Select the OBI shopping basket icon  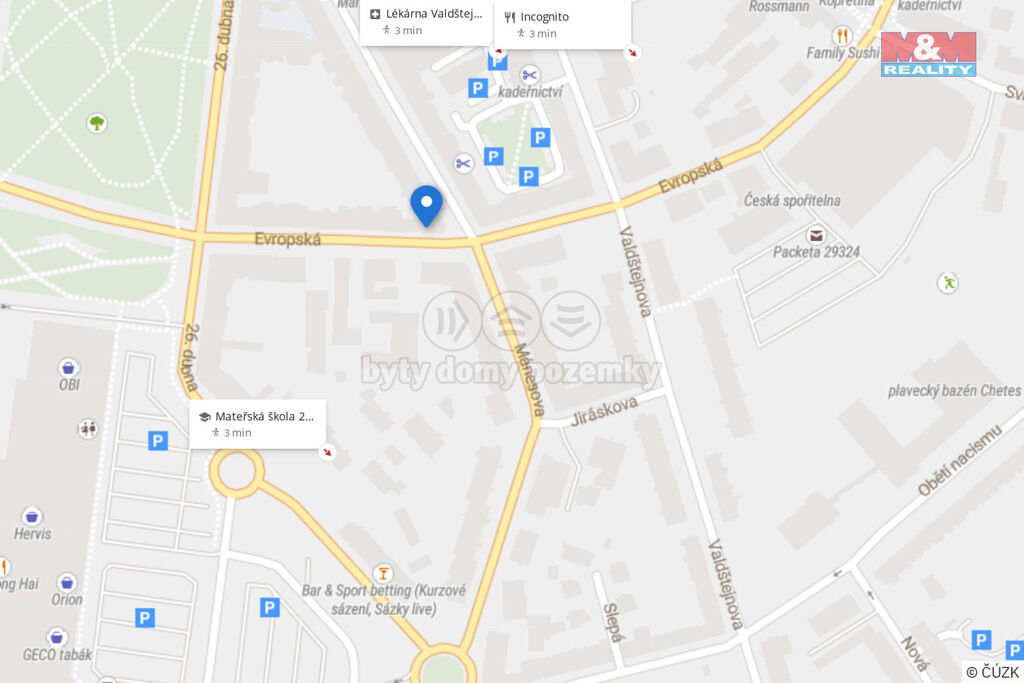pyautogui.click(x=69, y=367)
